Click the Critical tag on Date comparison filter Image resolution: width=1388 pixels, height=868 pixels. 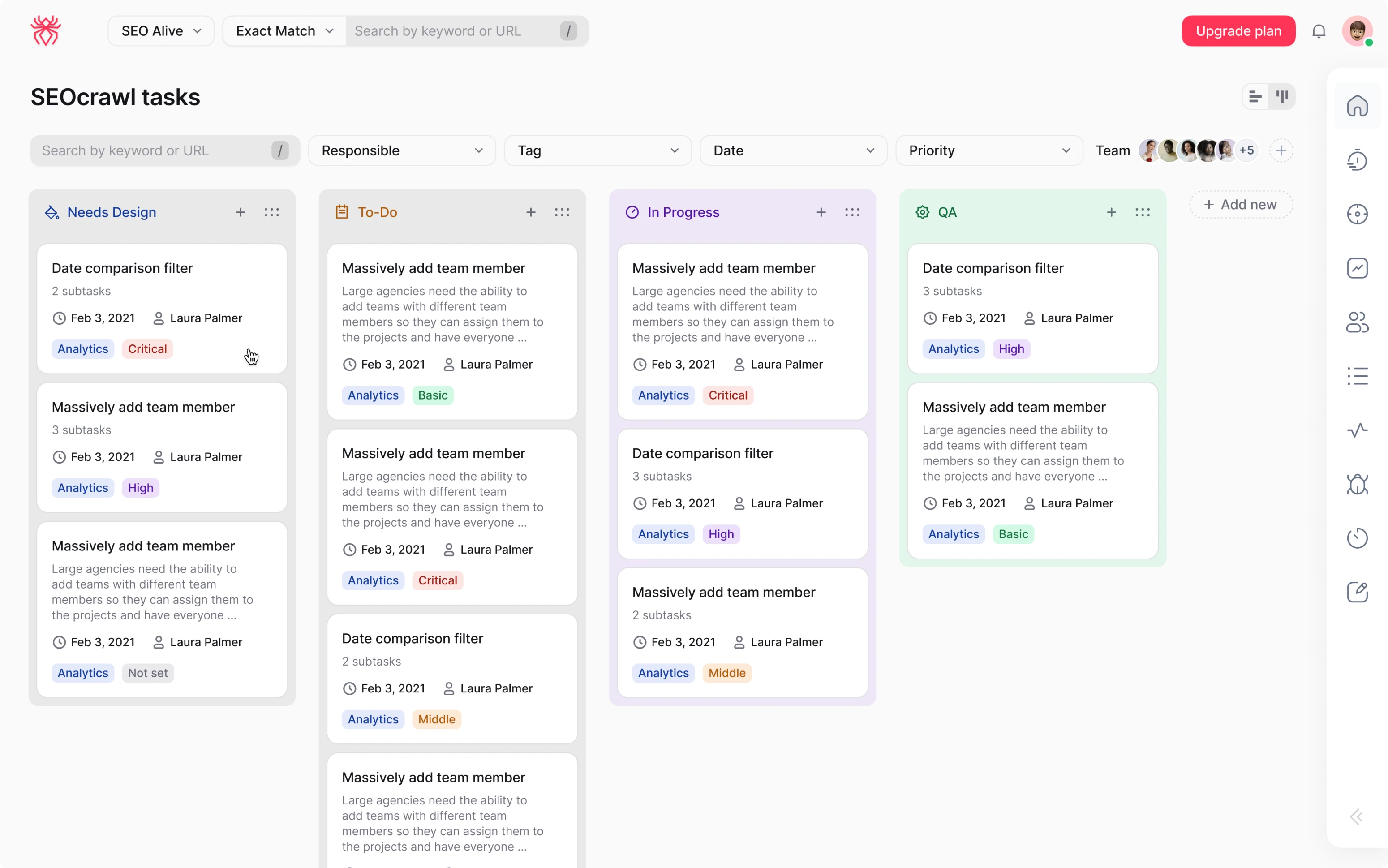point(147,348)
